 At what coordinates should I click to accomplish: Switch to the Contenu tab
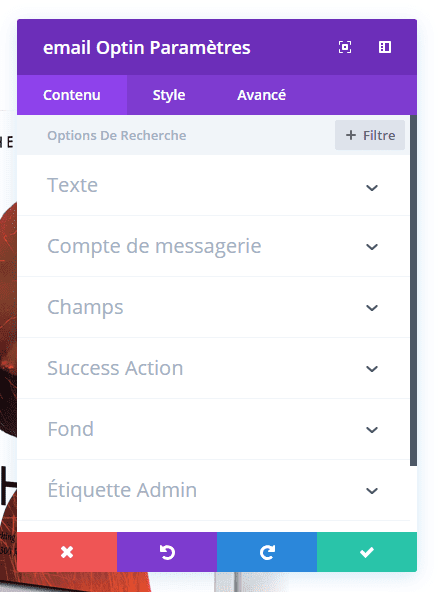coord(72,95)
